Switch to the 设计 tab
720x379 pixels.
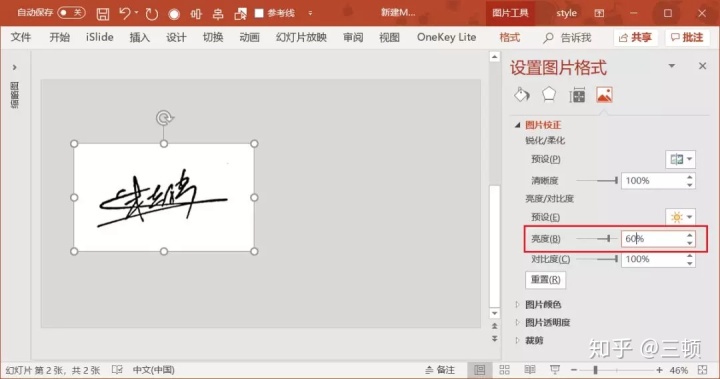pyautogui.click(x=176, y=37)
